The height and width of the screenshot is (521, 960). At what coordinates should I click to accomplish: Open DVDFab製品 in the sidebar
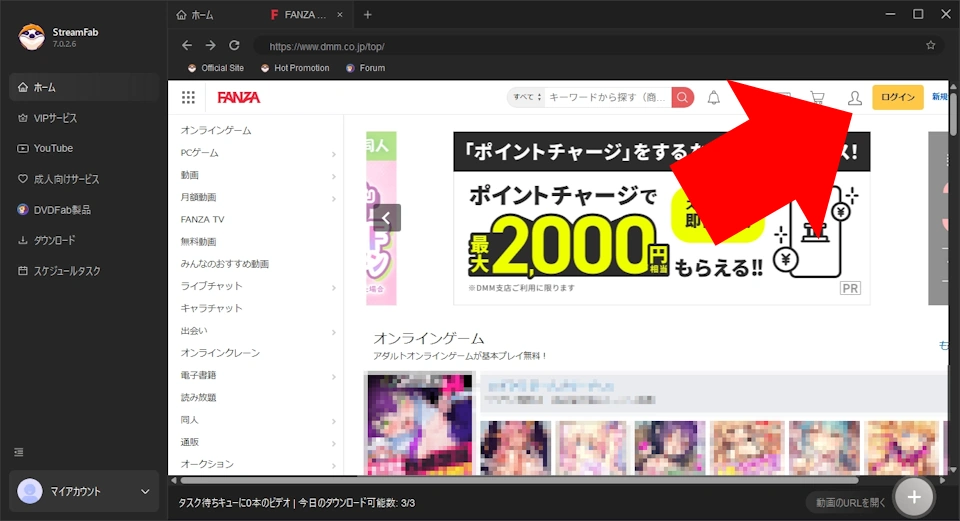coord(84,209)
